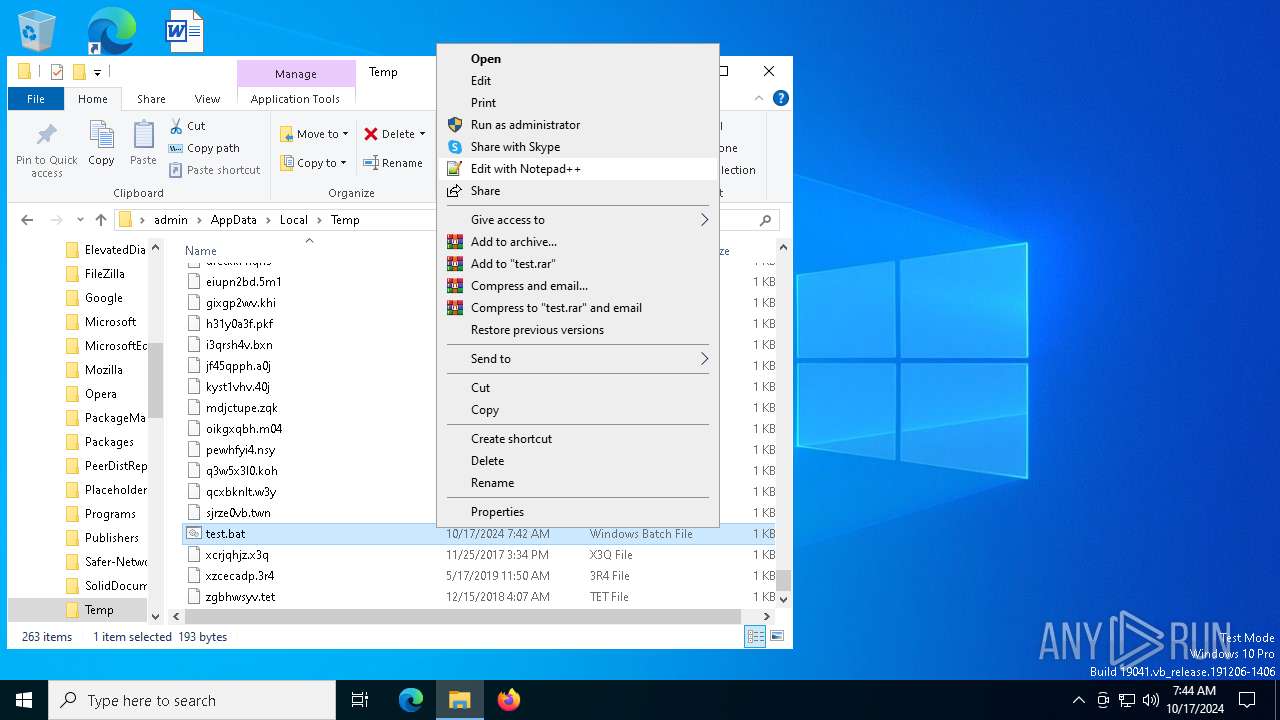Viewport: 1280px width, 720px height.
Task: Switch to the Share ribbon tab
Action: click(151, 99)
